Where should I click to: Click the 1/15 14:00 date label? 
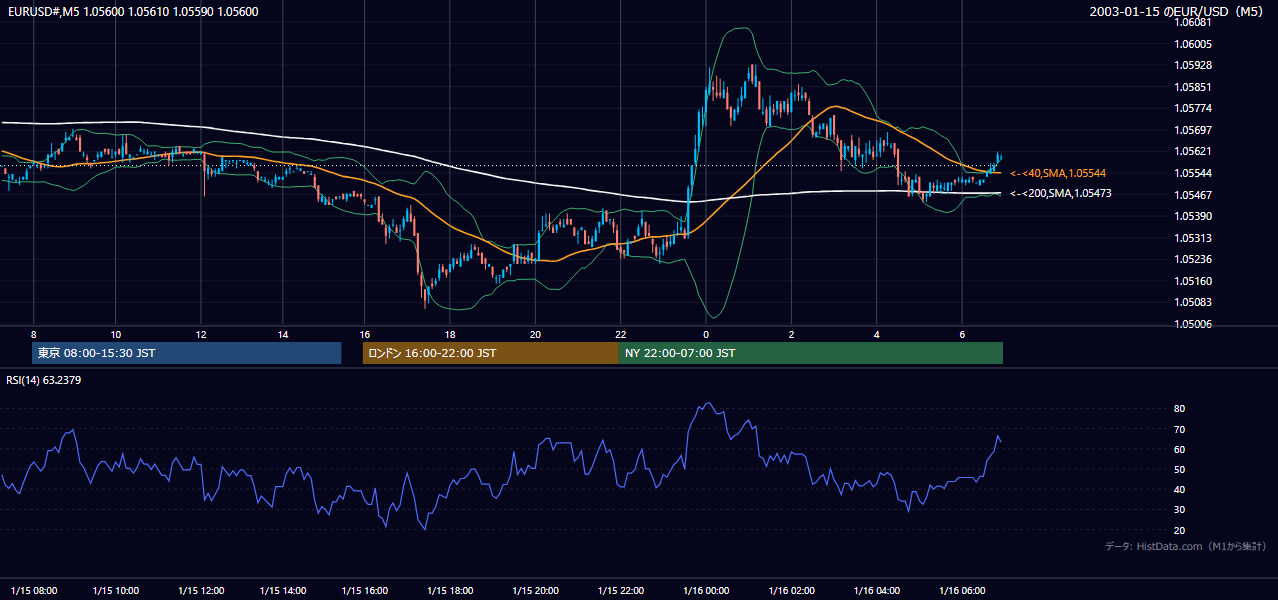point(283,590)
